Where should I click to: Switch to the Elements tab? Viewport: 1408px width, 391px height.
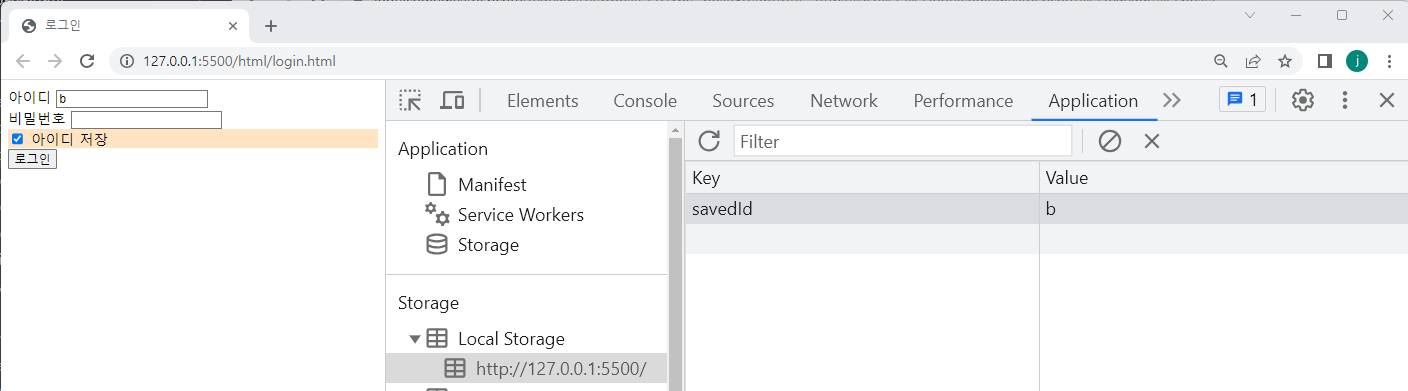[x=543, y=100]
